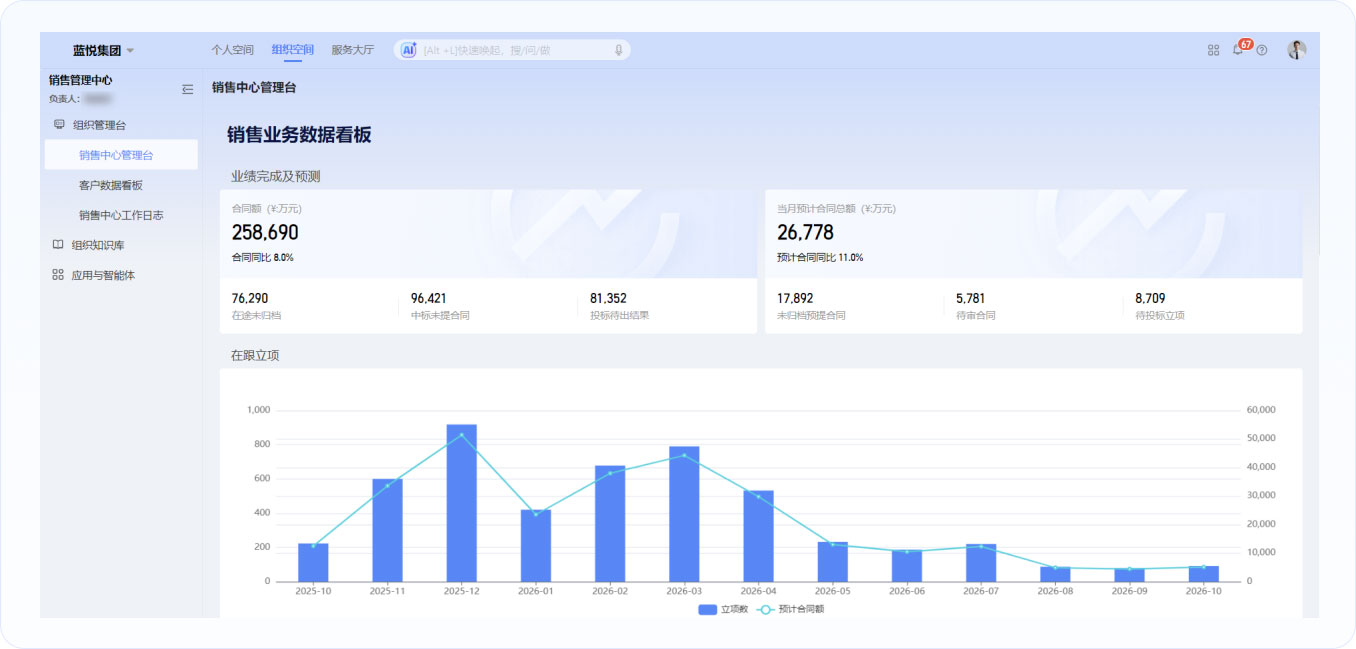Click the 组织知识库 book icon

pos(58,245)
